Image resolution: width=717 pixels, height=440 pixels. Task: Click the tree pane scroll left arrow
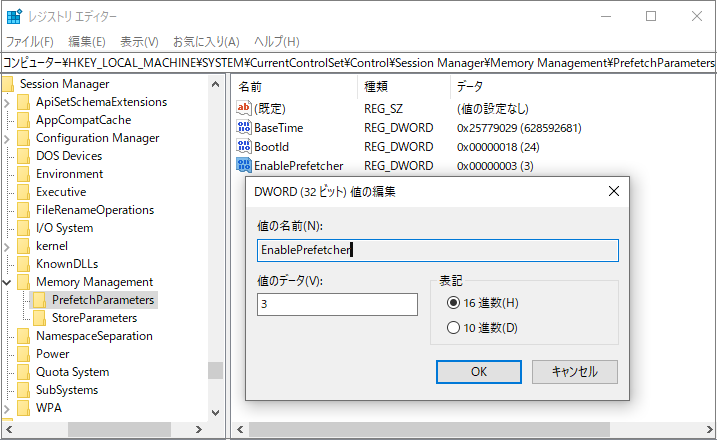pyautogui.click(x=9, y=429)
